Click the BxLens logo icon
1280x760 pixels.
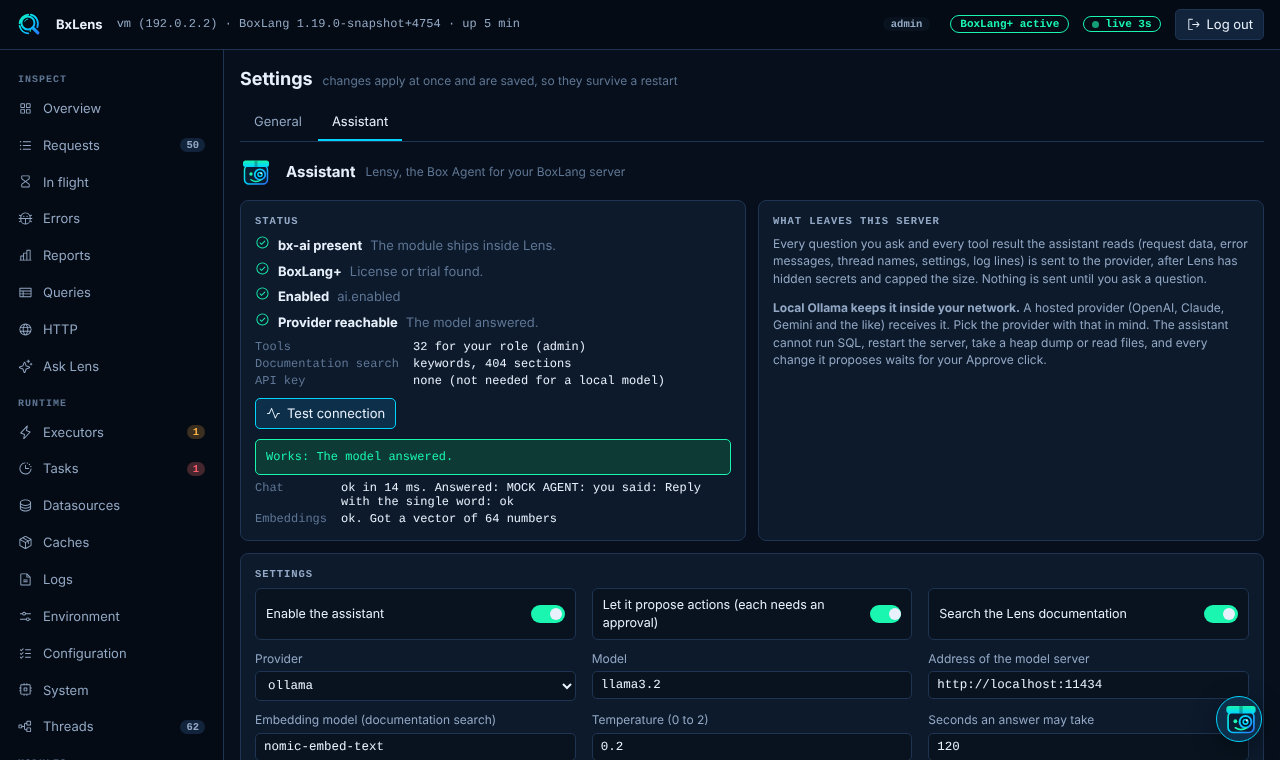[29, 24]
